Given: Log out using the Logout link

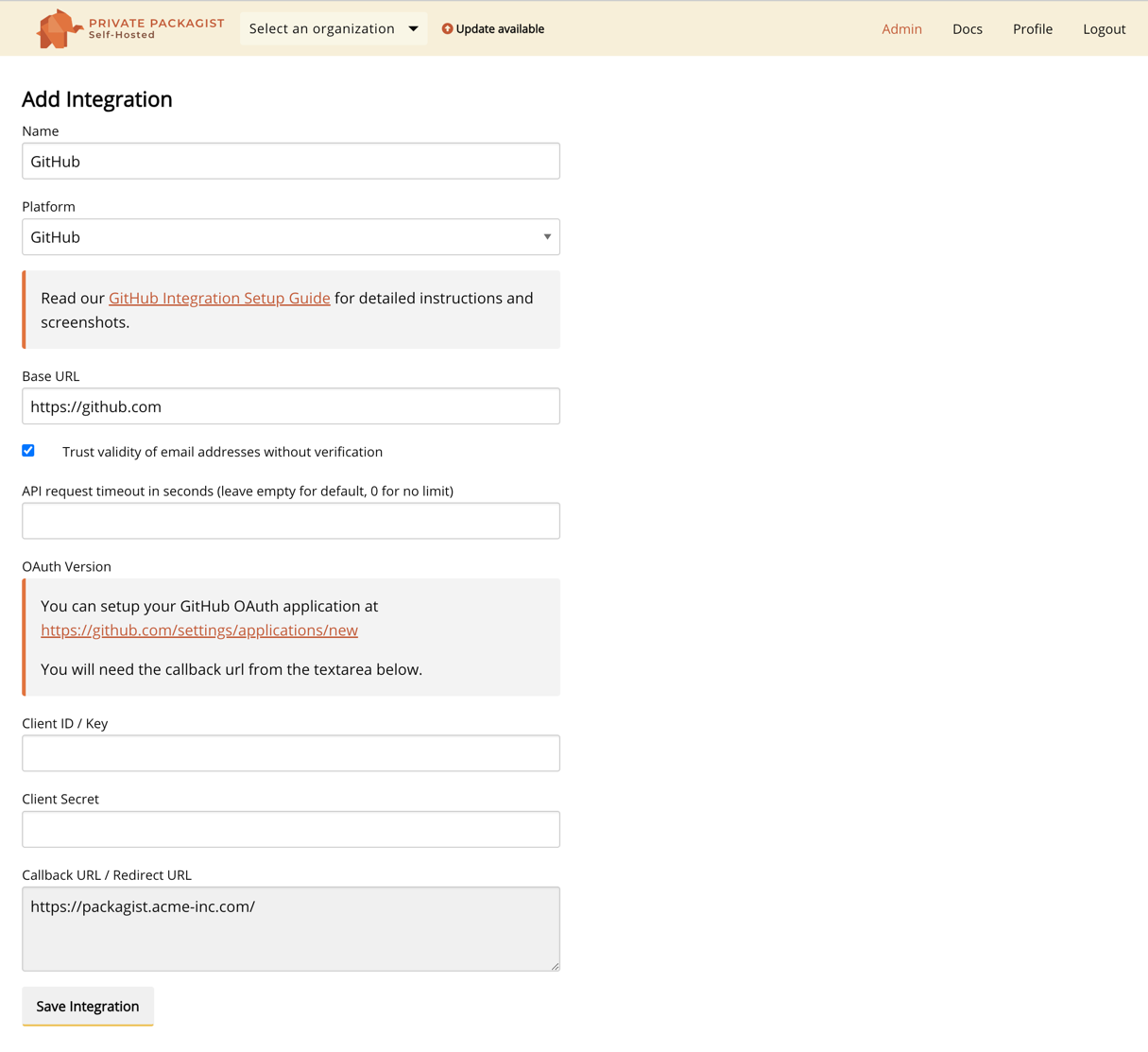Looking at the screenshot, I should (x=1104, y=29).
